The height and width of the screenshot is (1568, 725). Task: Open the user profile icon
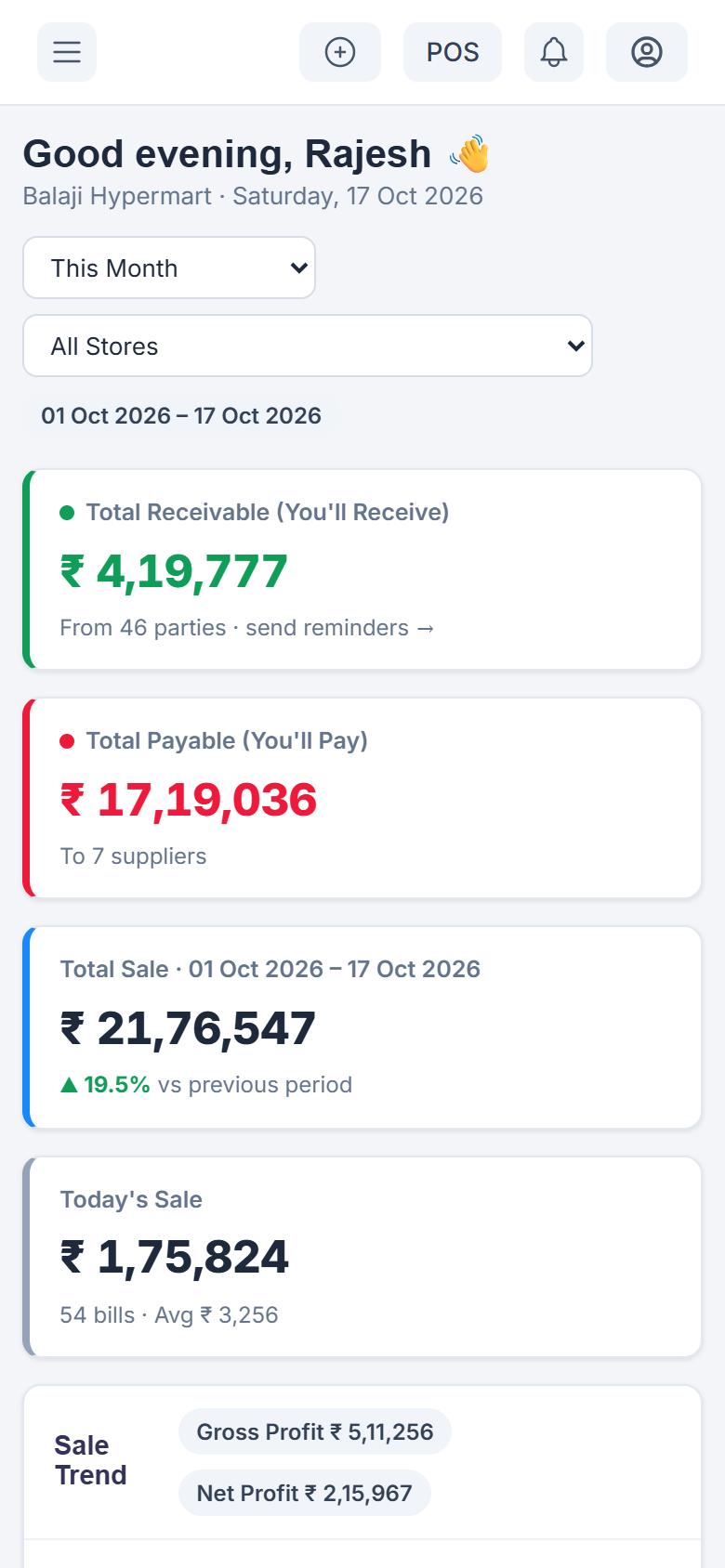point(647,52)
